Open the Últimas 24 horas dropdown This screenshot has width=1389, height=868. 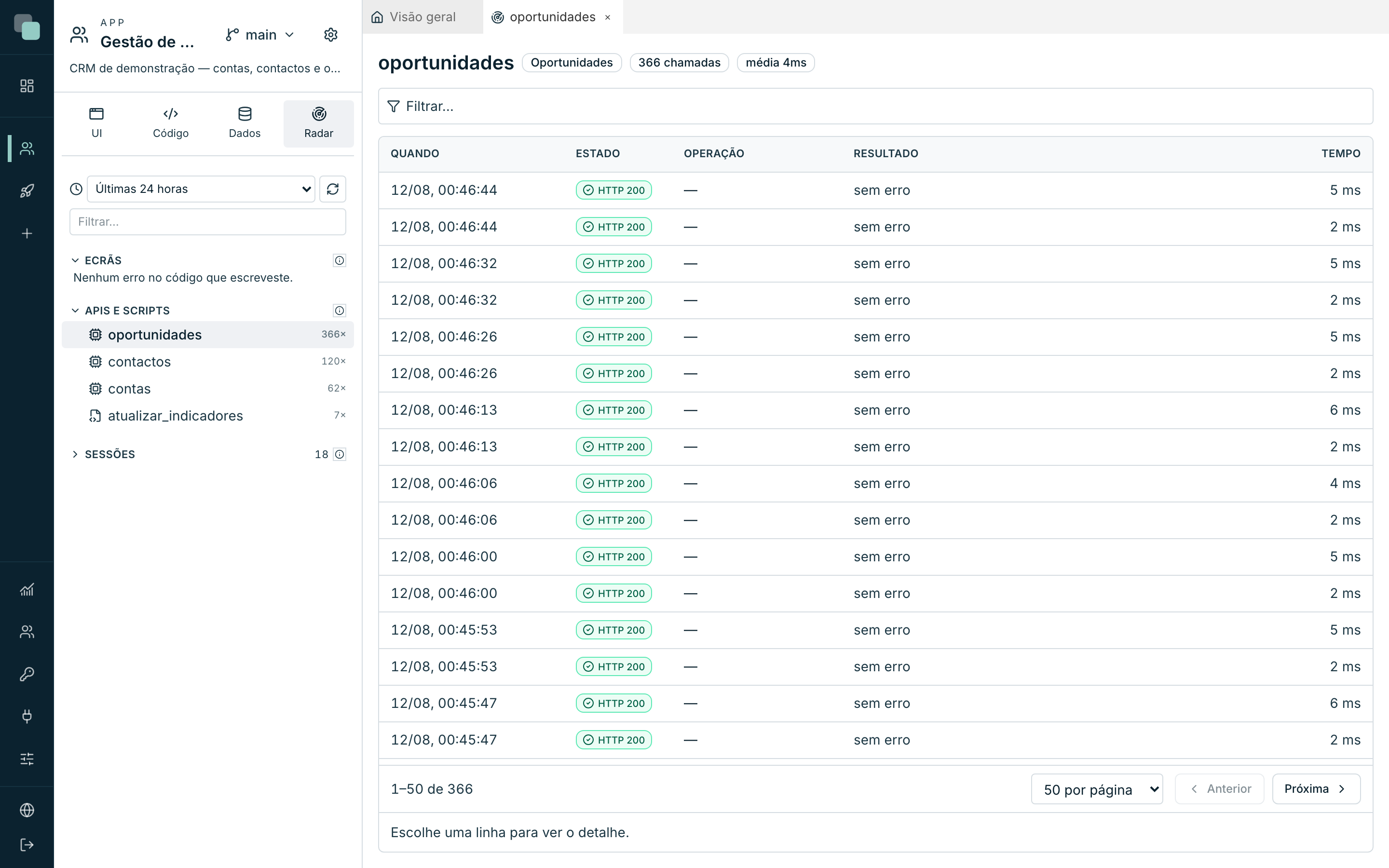201,189
